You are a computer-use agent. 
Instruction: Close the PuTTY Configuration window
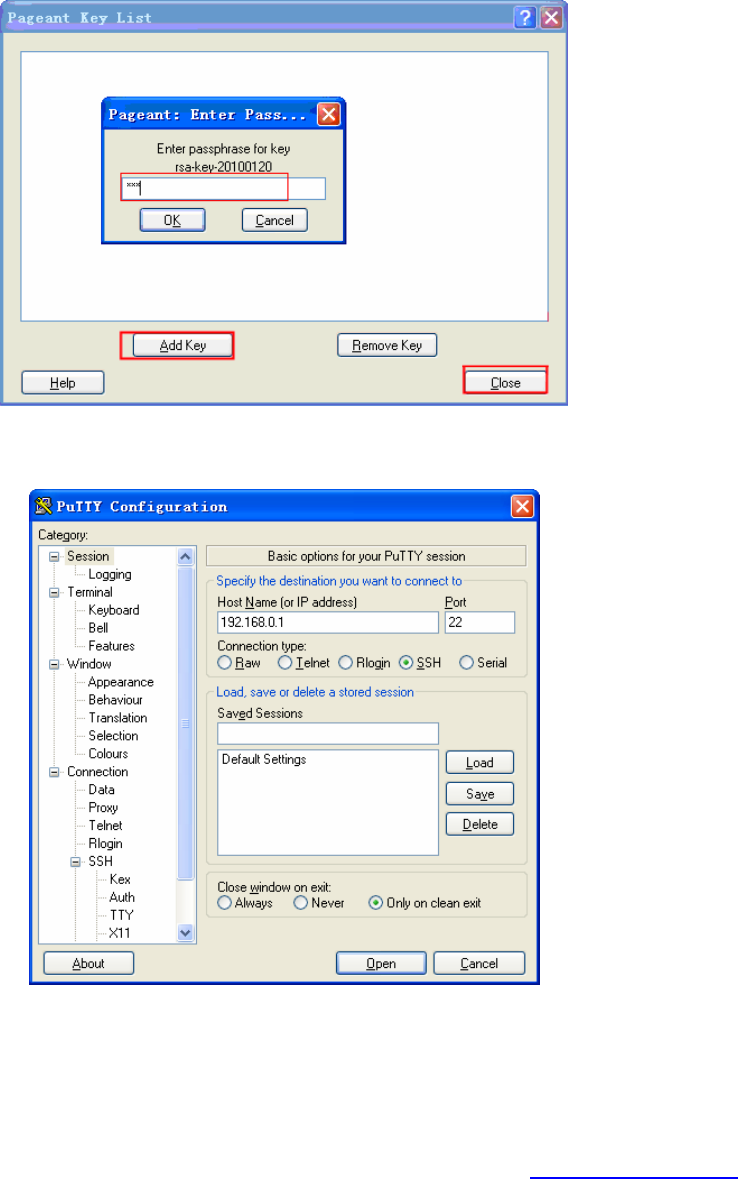tap(522, 506)
